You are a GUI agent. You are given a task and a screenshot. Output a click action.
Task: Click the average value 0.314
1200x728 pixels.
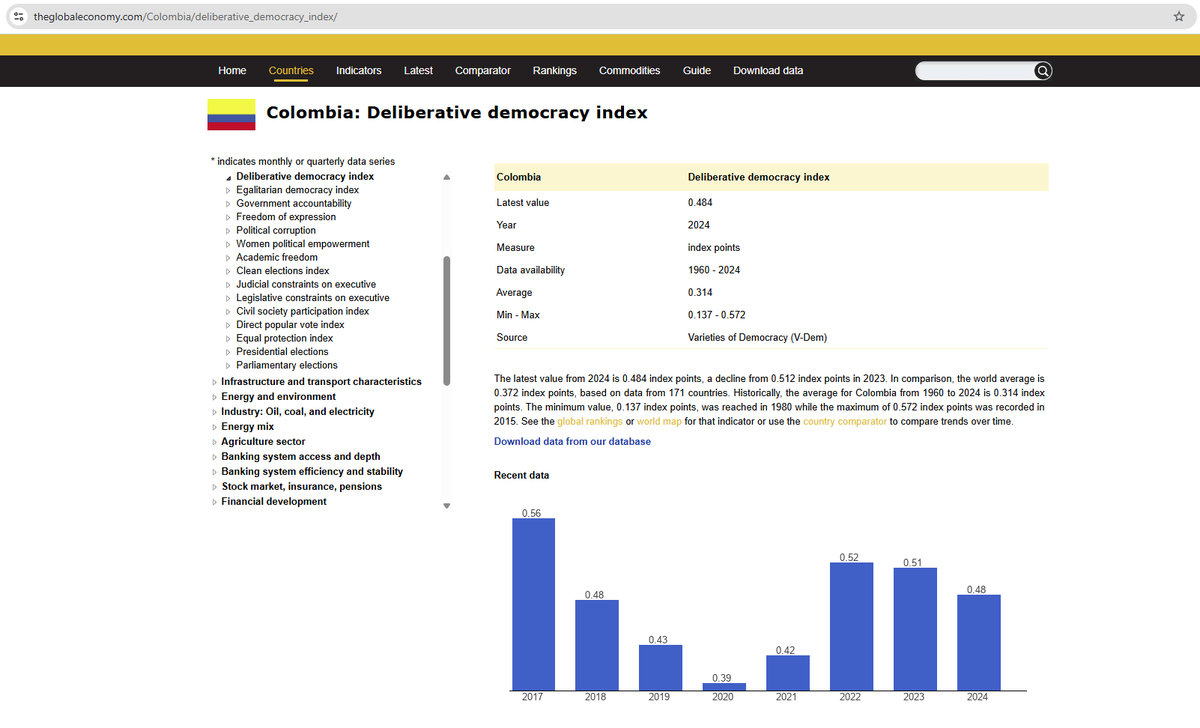click(x=700, y=292)
